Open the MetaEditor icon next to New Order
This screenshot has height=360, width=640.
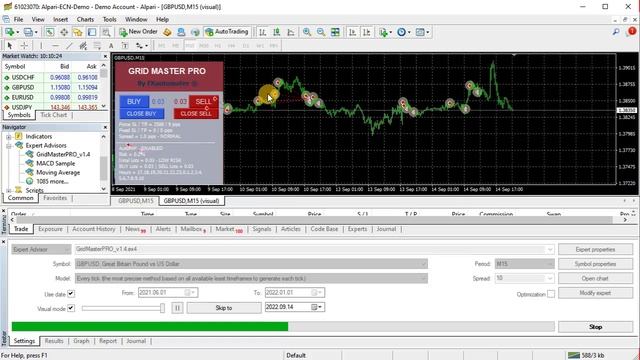tap(167, 32)
